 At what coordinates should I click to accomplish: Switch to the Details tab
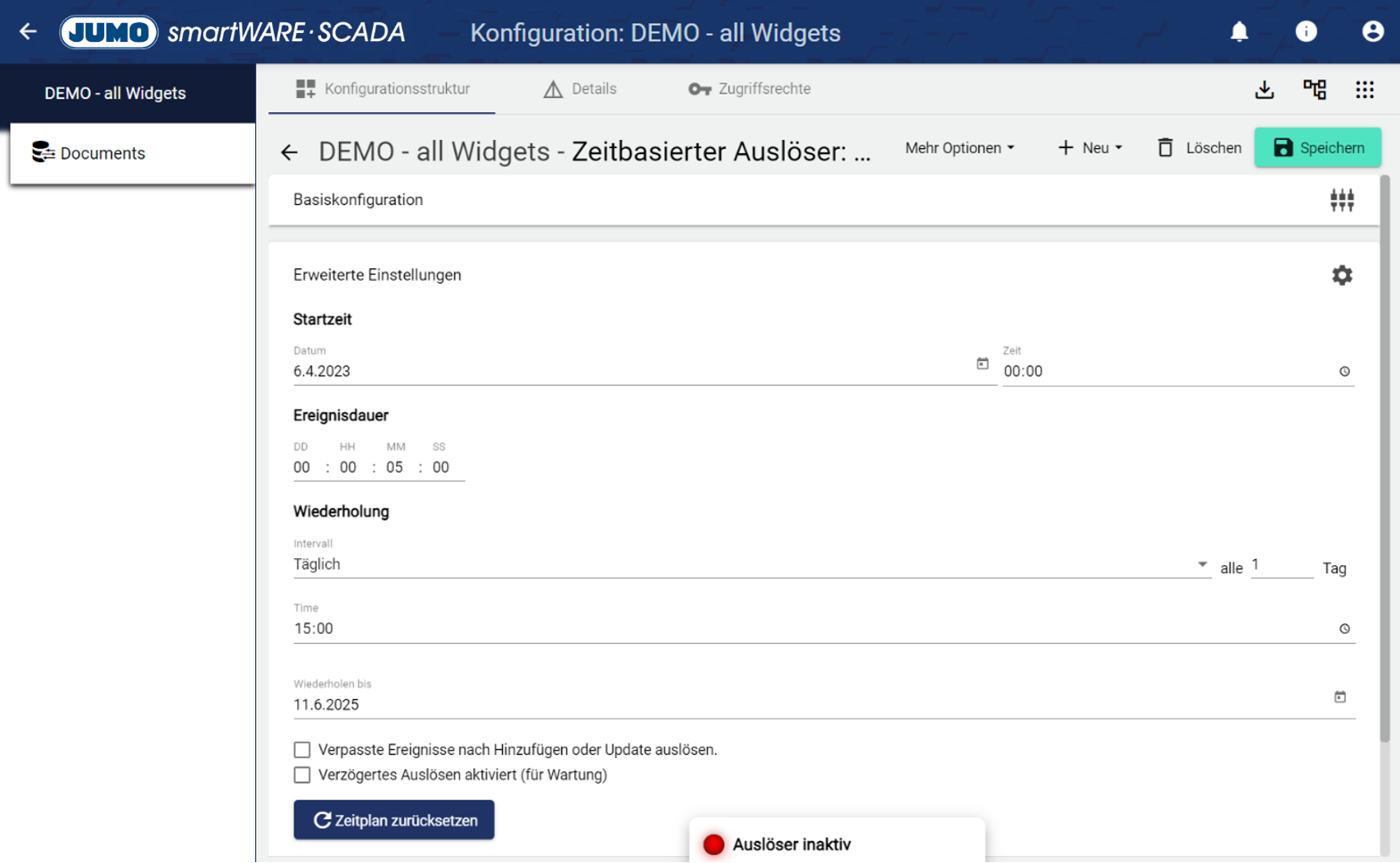581,89
